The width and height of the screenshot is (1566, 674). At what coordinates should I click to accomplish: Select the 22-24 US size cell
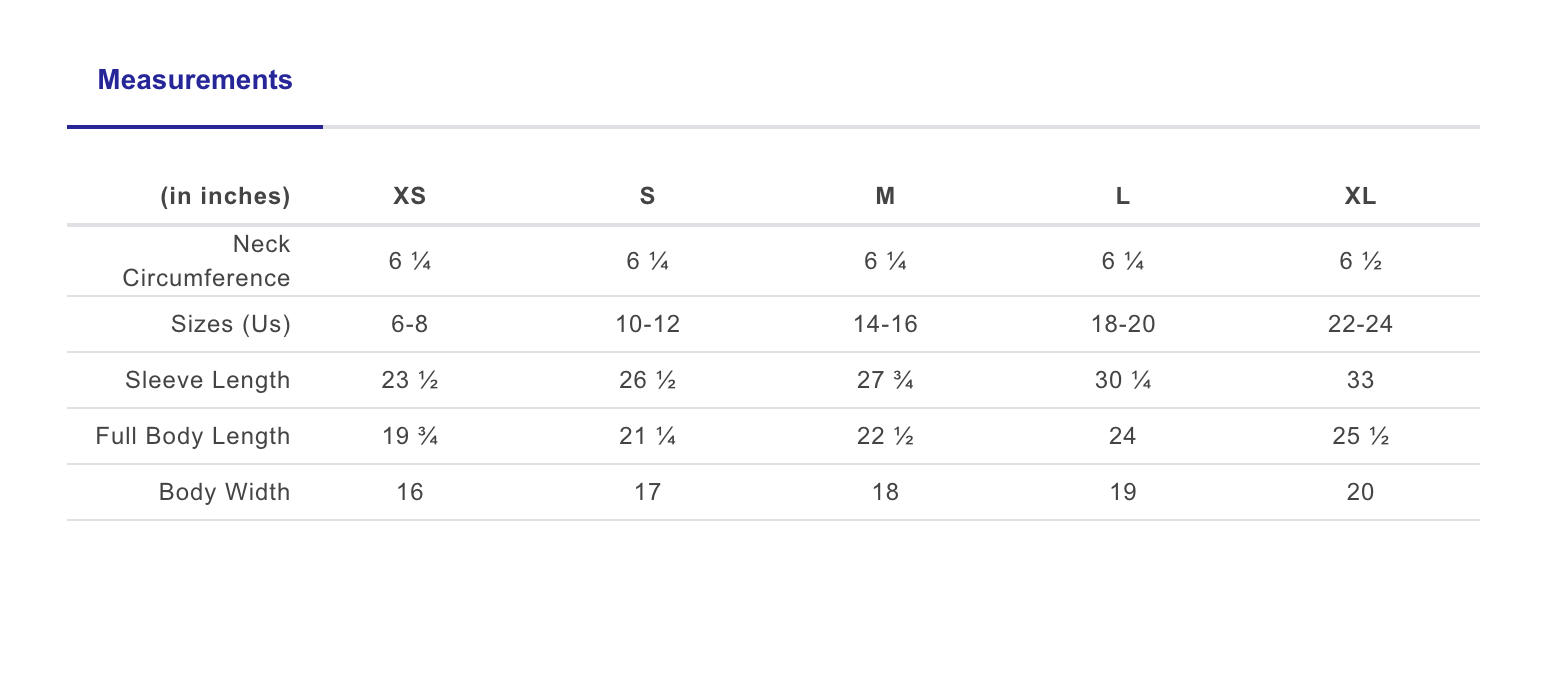pos(1360,324)
